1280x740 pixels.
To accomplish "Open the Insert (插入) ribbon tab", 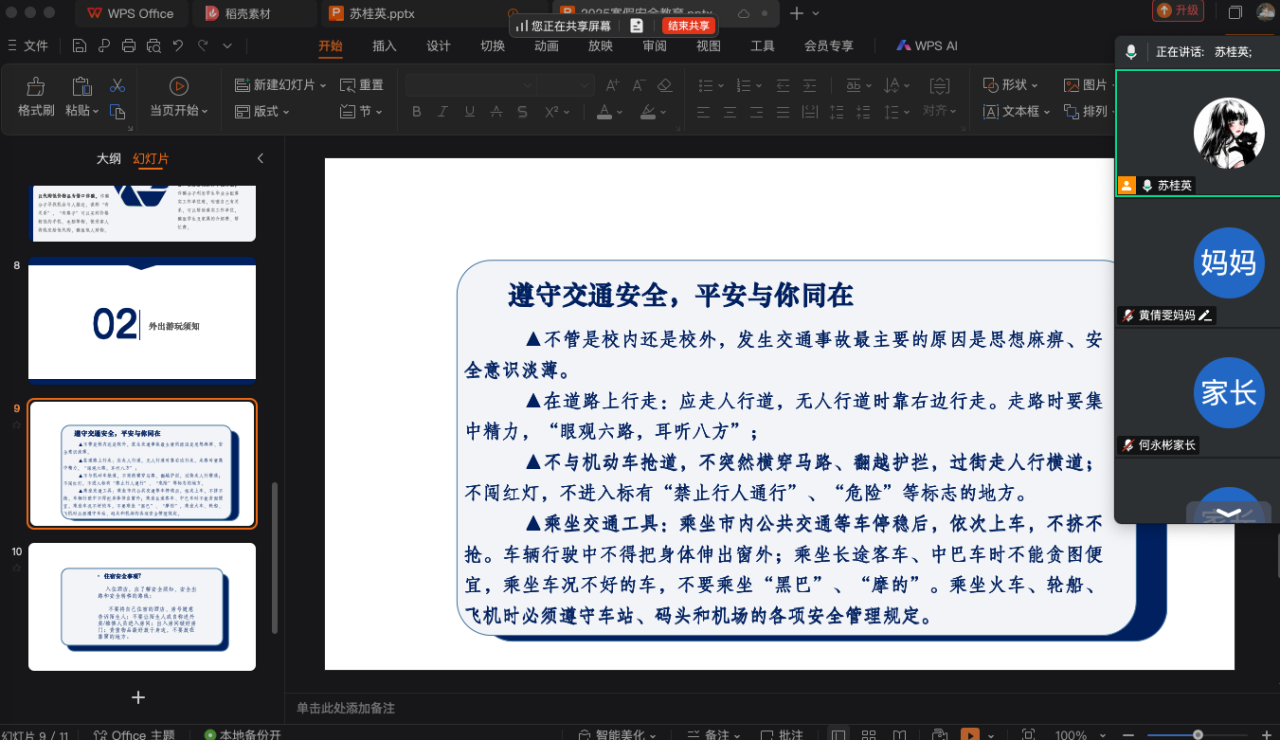I will 384,46.
